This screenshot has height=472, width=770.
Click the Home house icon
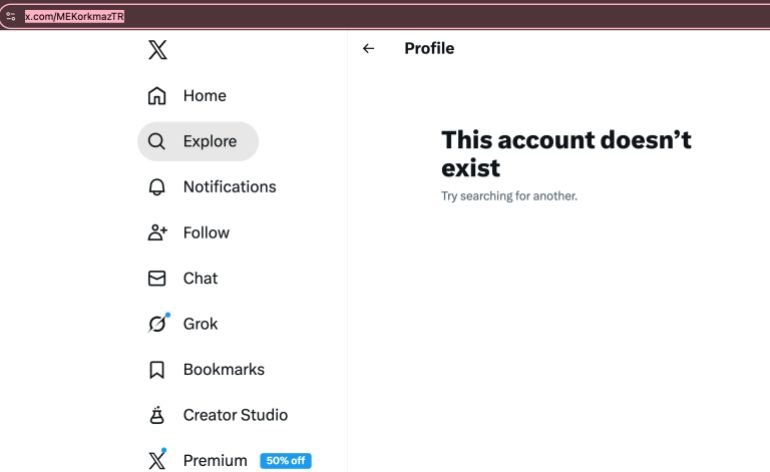(157, 96)
